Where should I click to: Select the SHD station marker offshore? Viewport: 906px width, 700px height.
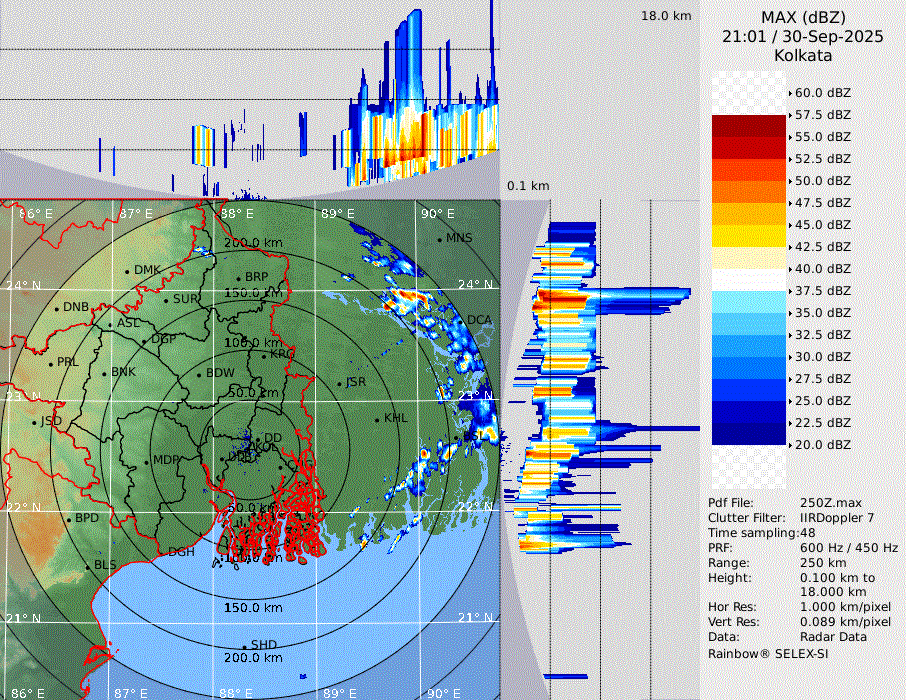[245, 646]
